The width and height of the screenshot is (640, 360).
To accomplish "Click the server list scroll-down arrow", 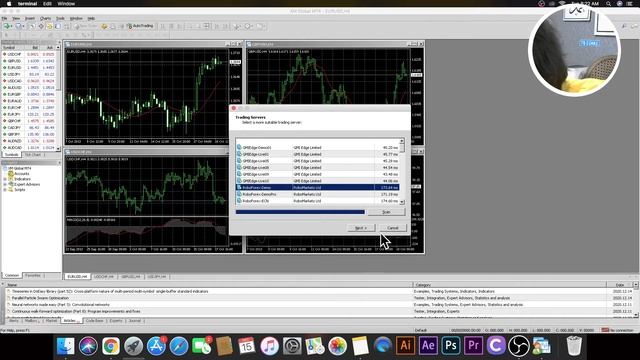I will (402, 202).
